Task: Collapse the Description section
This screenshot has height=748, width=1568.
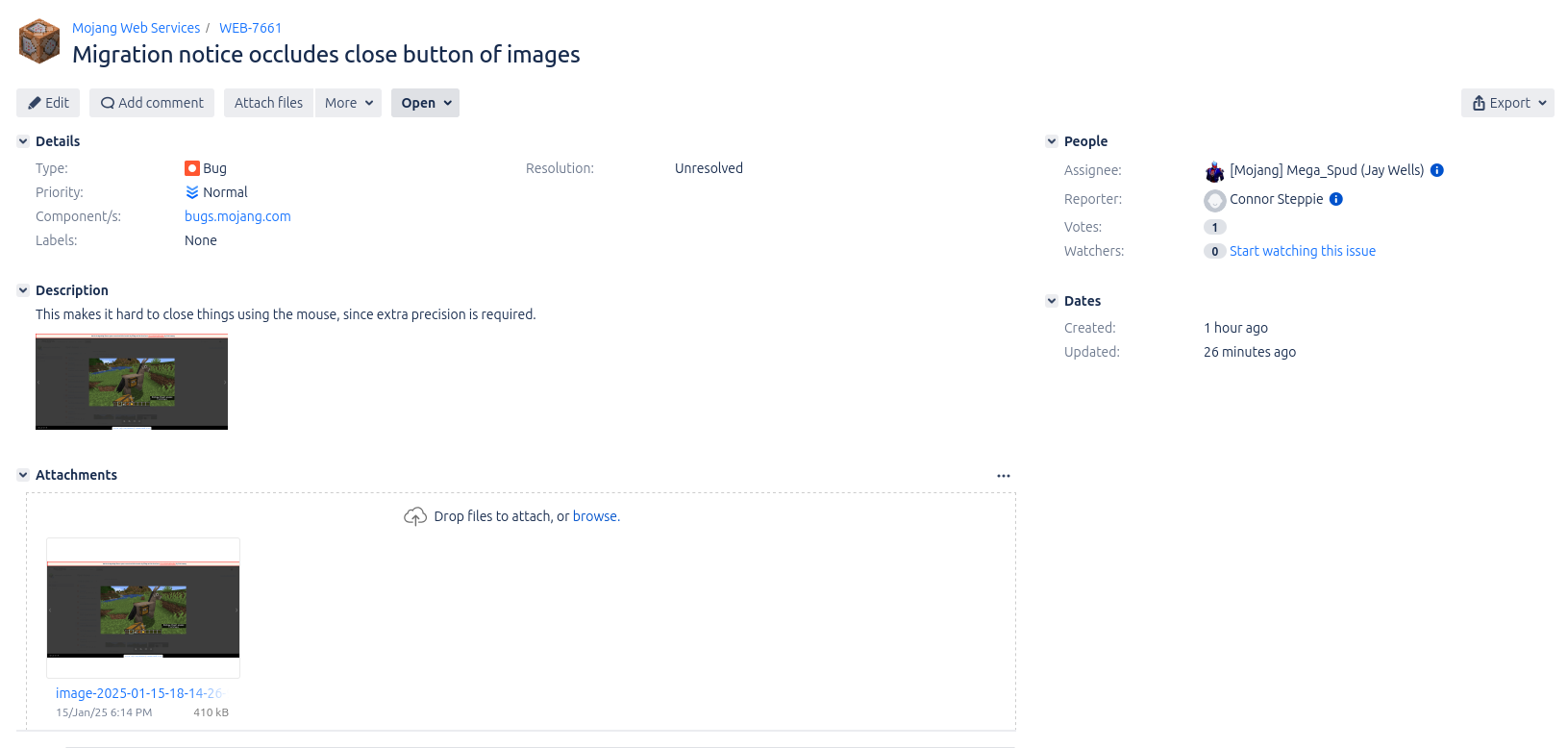Action: (x=23, y=290)
